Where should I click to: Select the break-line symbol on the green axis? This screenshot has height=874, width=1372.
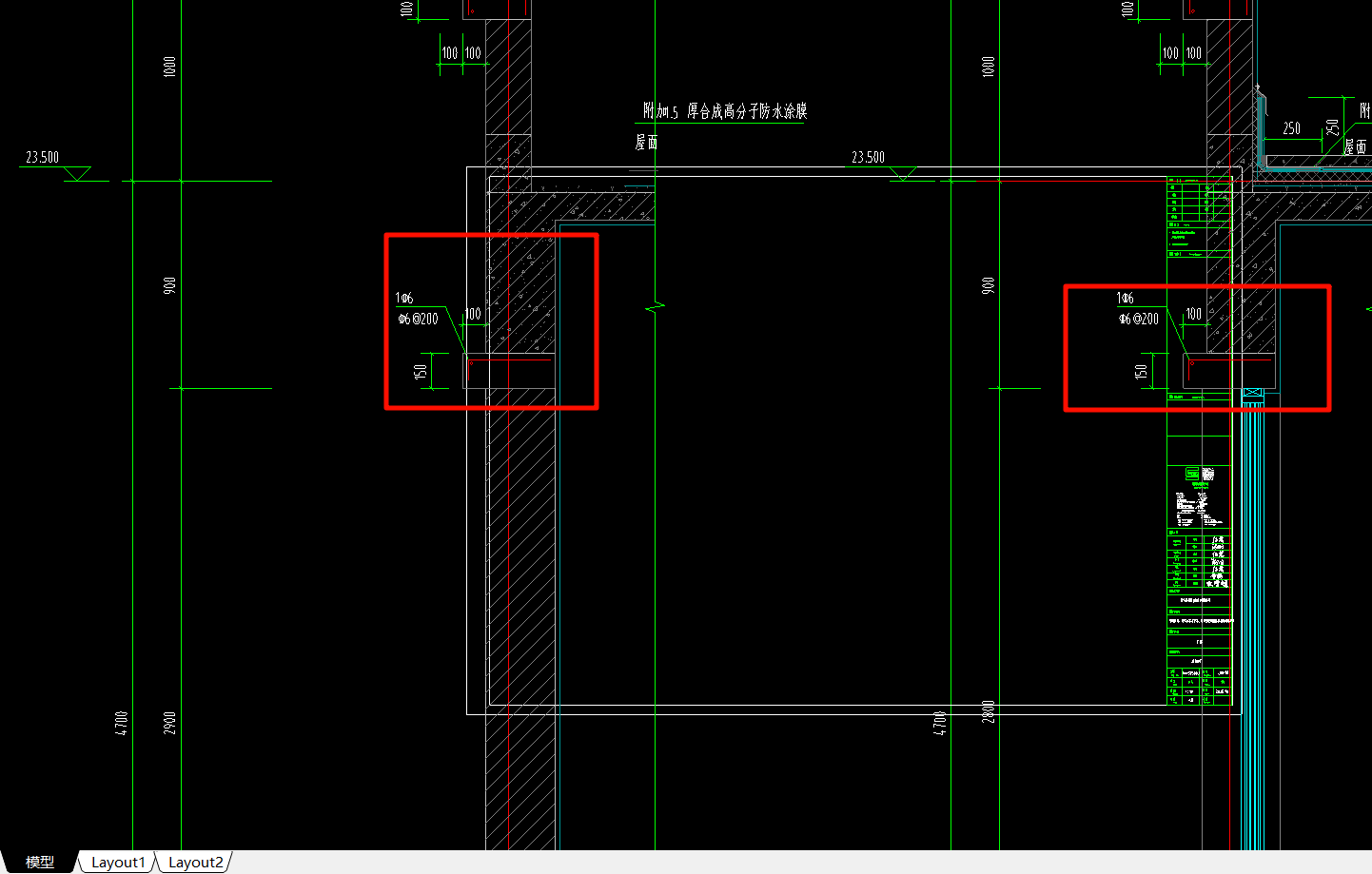click(x=655, y=307)
